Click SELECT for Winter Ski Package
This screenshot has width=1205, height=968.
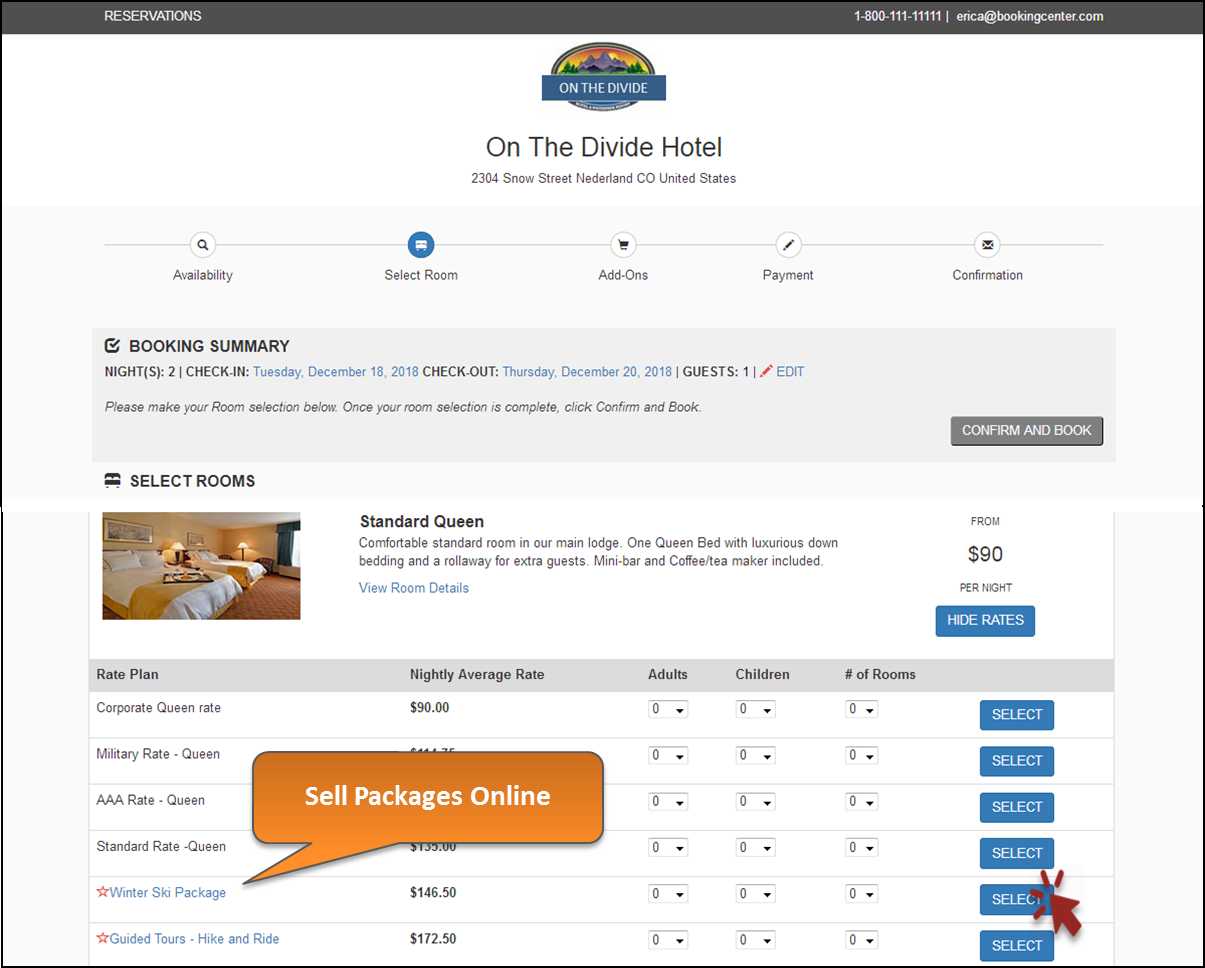(x=1017, y=899)
